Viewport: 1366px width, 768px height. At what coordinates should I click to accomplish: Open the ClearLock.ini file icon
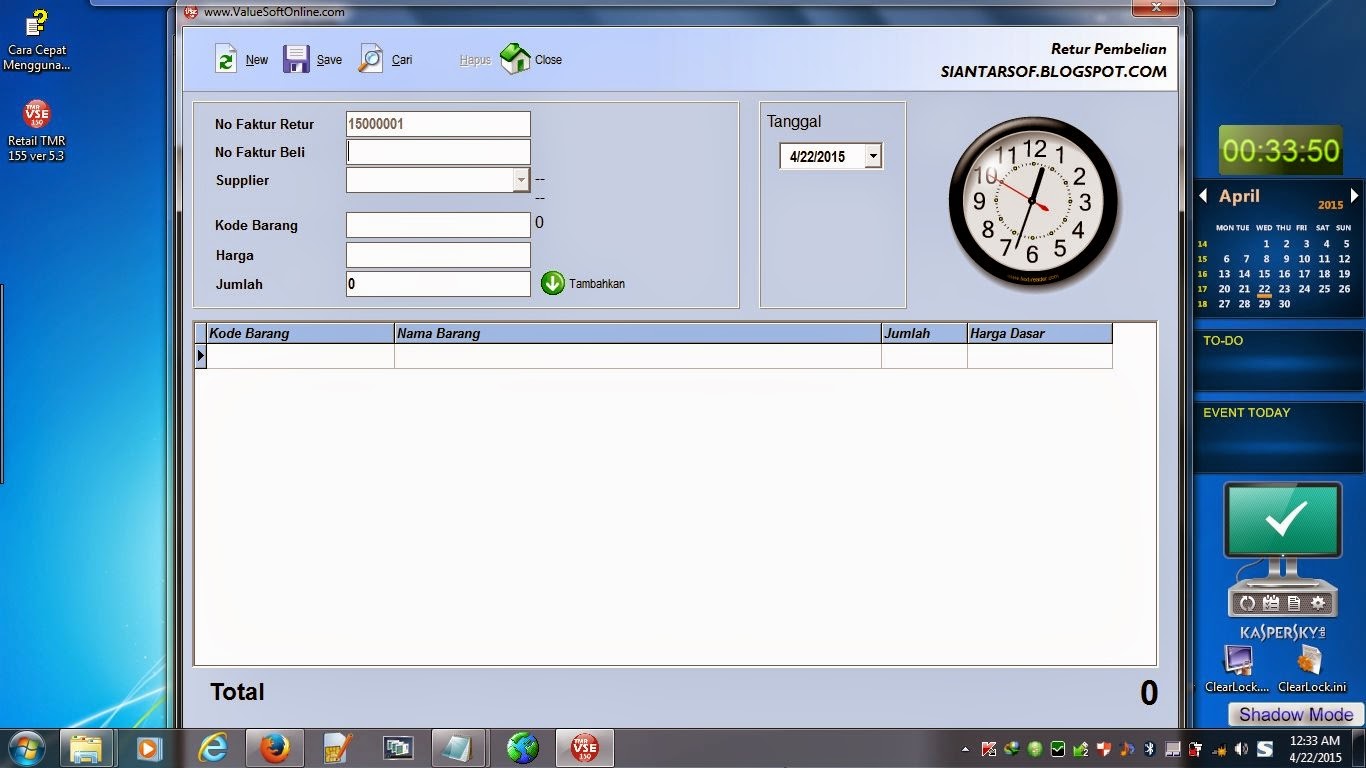tap(1311, 669)
